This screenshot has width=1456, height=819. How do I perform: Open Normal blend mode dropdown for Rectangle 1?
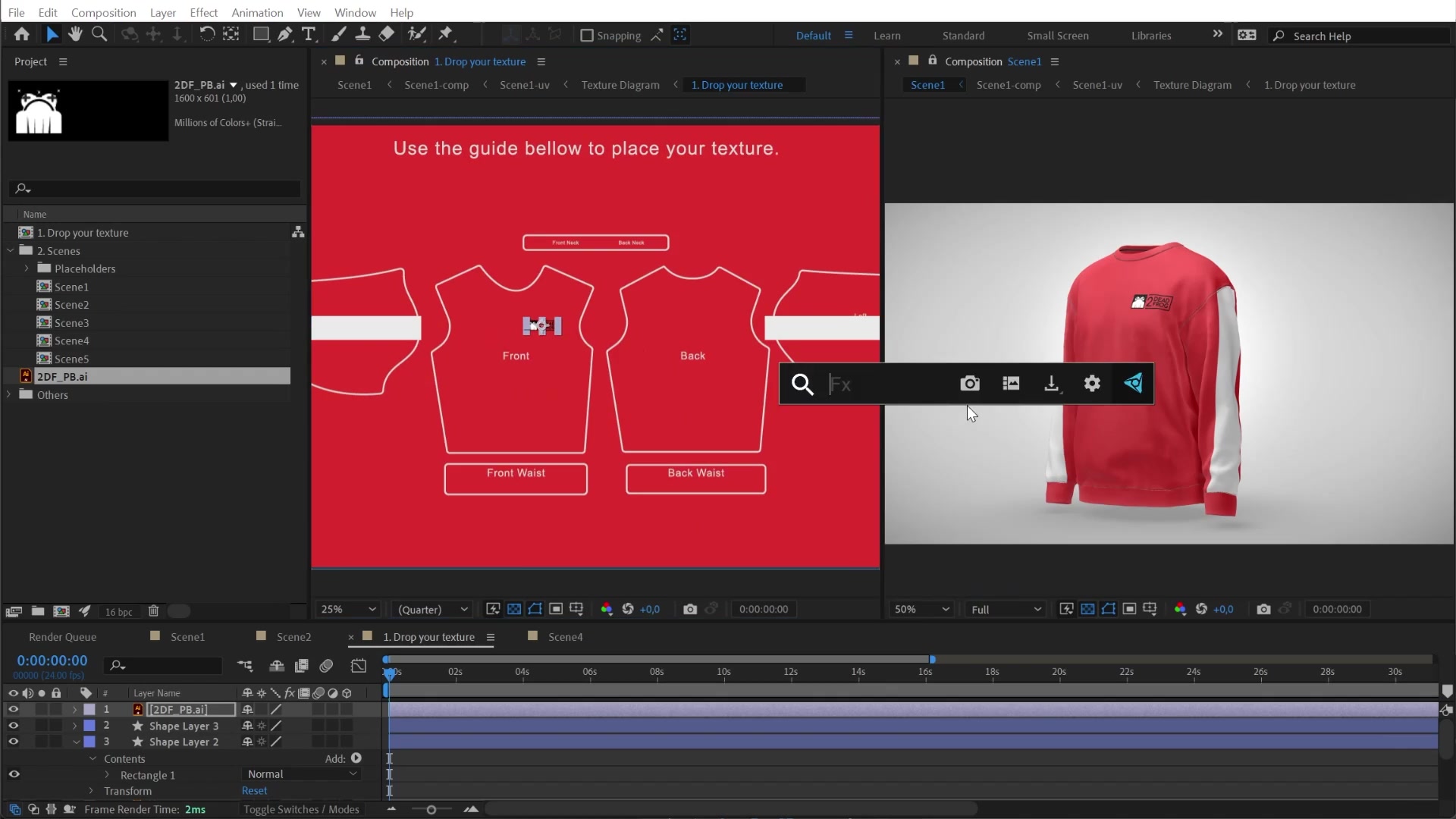pos(302,774)
